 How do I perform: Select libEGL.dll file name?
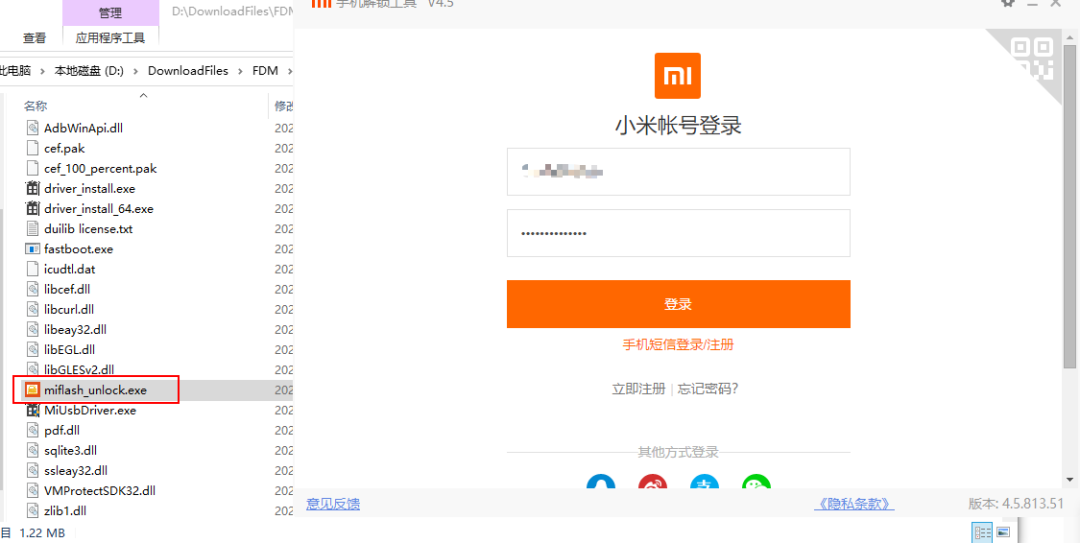pos(69,349)
